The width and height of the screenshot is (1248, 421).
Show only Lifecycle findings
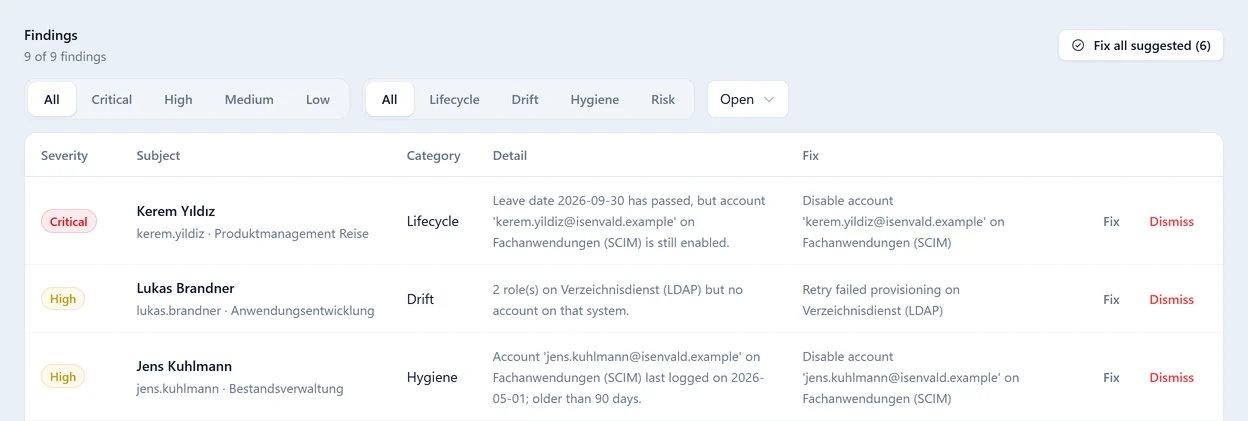[x=454, y=100]
